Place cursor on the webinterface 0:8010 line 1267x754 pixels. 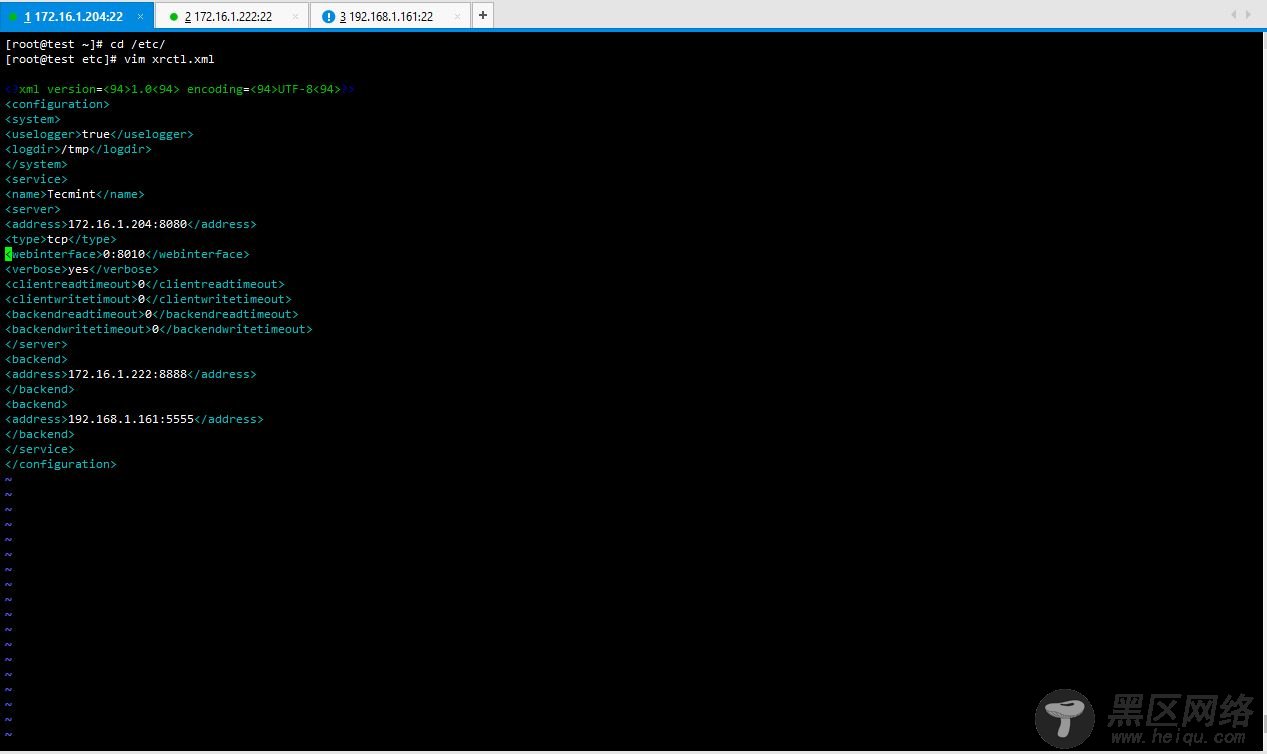125,254
